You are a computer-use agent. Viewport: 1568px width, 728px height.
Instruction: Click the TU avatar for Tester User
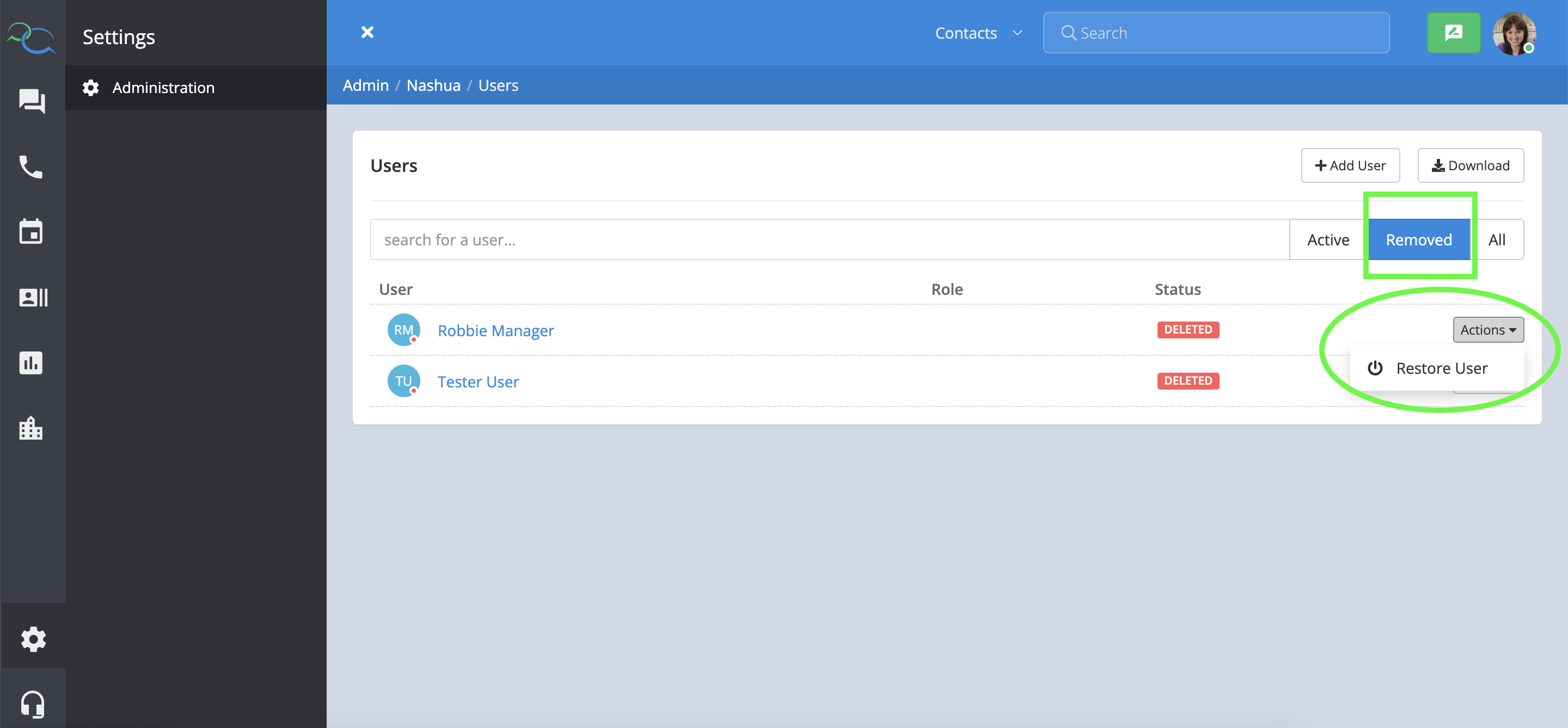coord(403,381)
